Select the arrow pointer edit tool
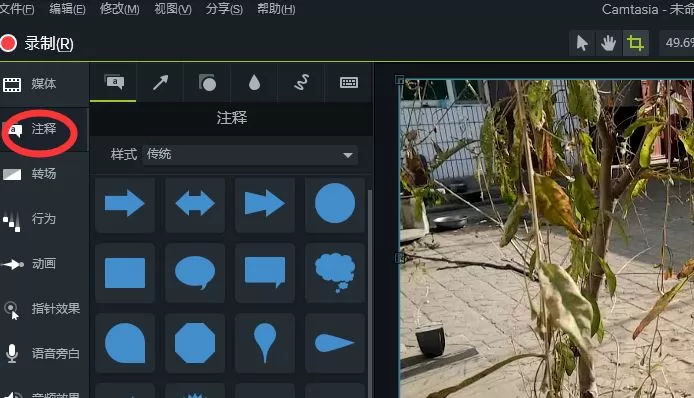This screenshot has height=398, width=694. tap(582, 43)
